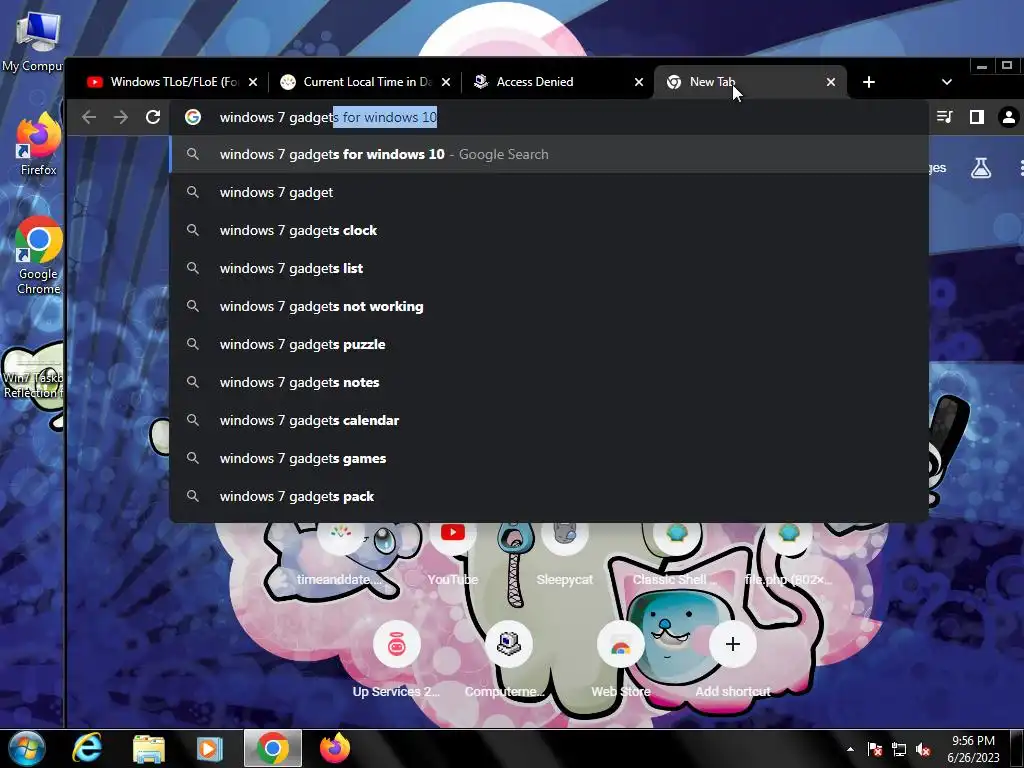Choose suggestion 'windows 7 gadgets games'
The height and width of the screenshot is (768, 1024).
549,458
